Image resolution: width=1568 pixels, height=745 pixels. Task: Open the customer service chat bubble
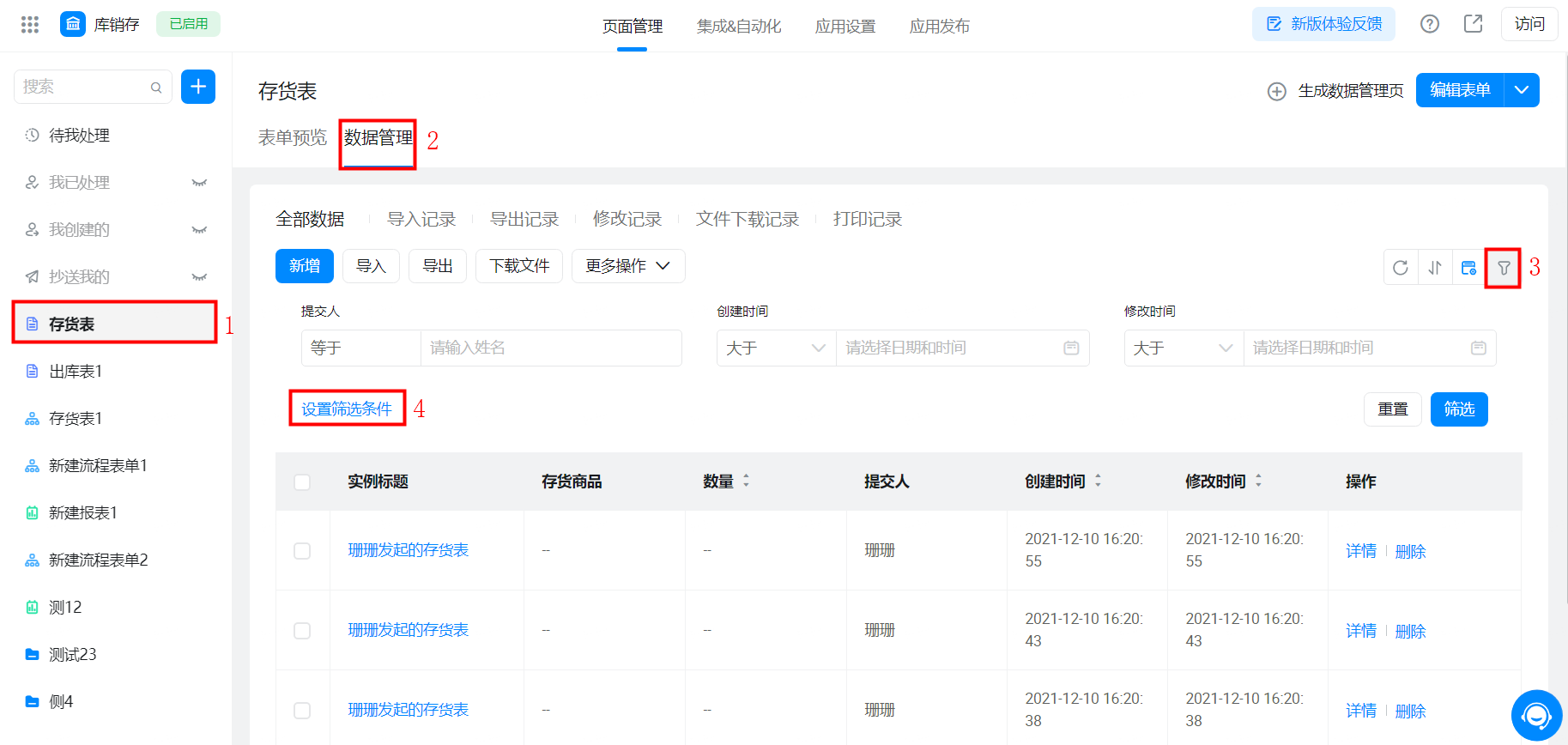pyautogui.click(x=1536, y=715)
